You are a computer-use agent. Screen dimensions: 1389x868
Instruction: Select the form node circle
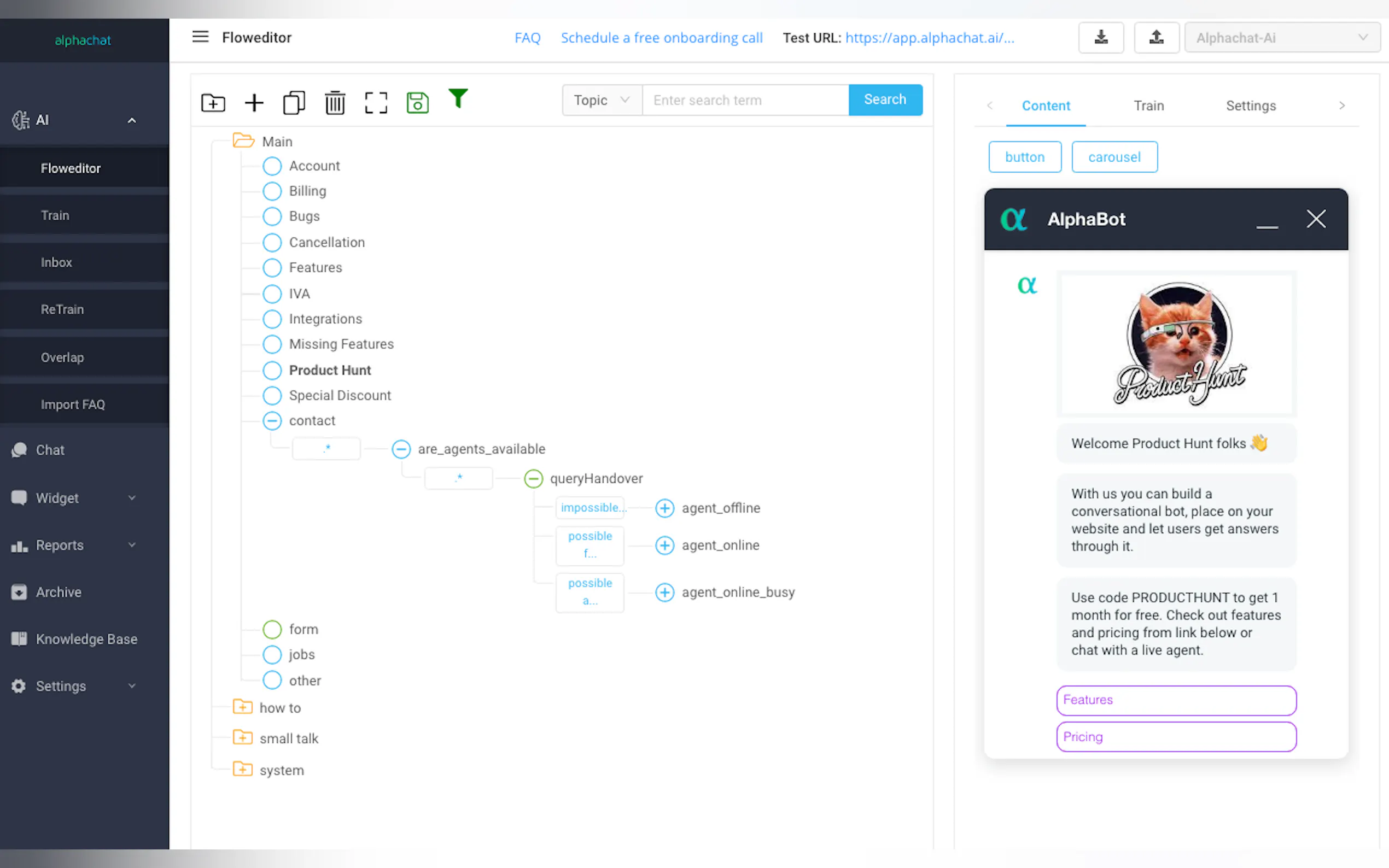[x=272, y=629]
